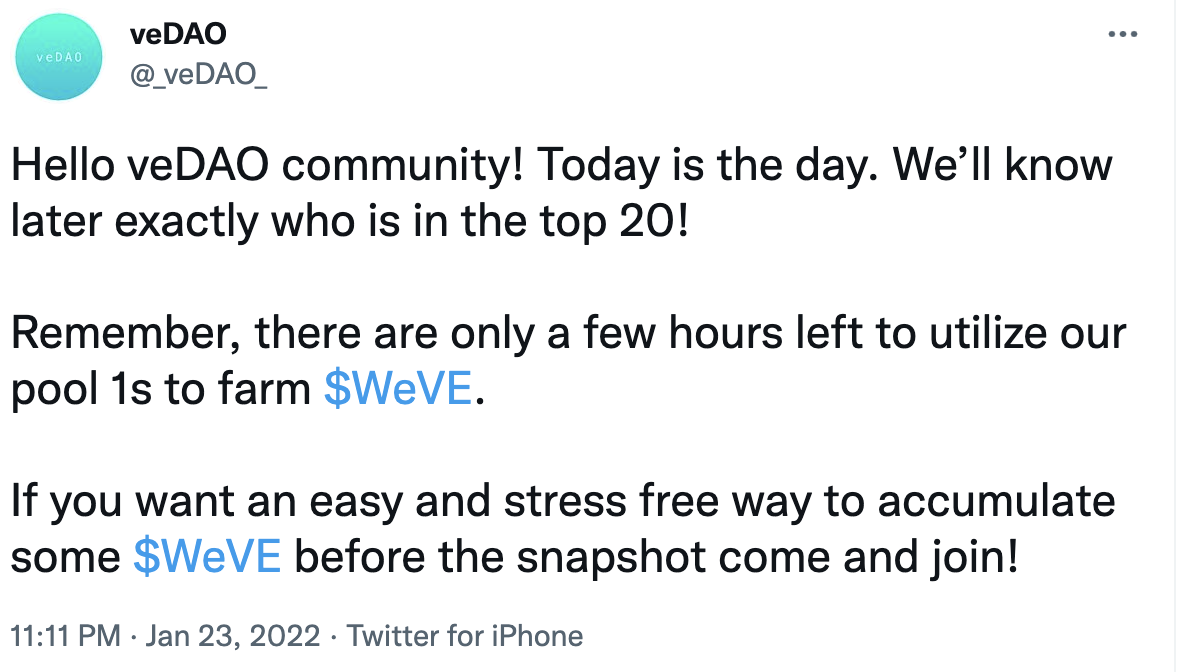
Task: Open the three-dot more options menu
Action: pos(1123,35)
